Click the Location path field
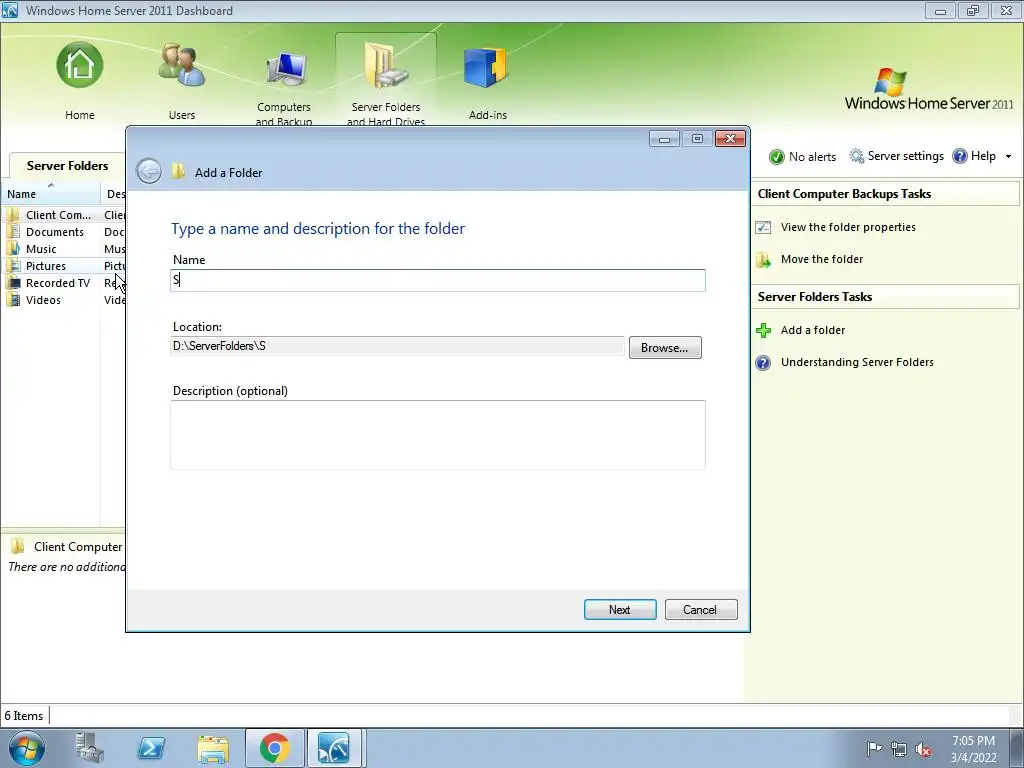The image size is (1024, 768). 397,346
